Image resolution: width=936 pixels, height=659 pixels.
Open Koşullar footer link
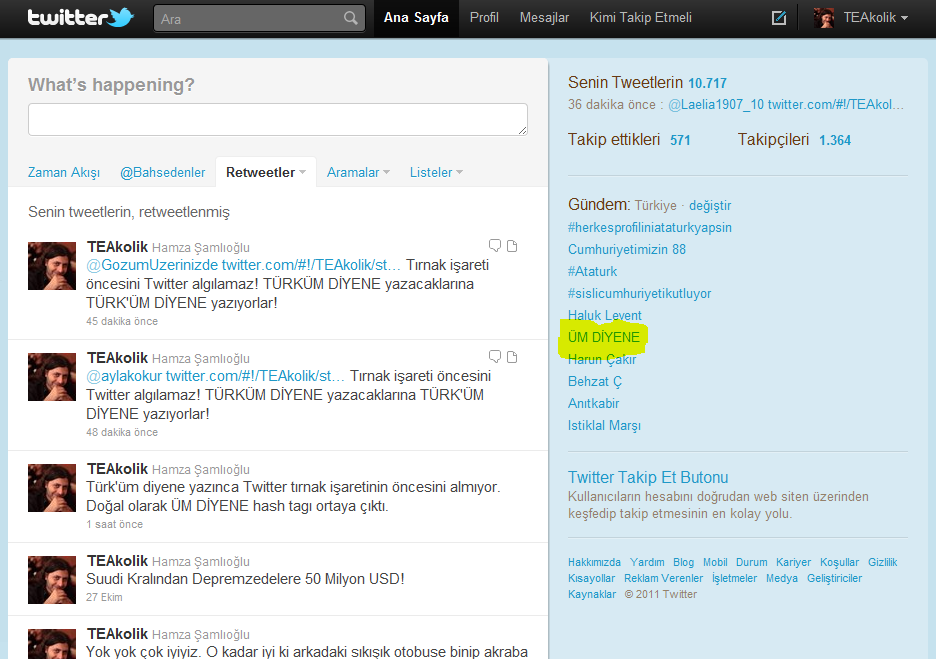pos(839,562)
